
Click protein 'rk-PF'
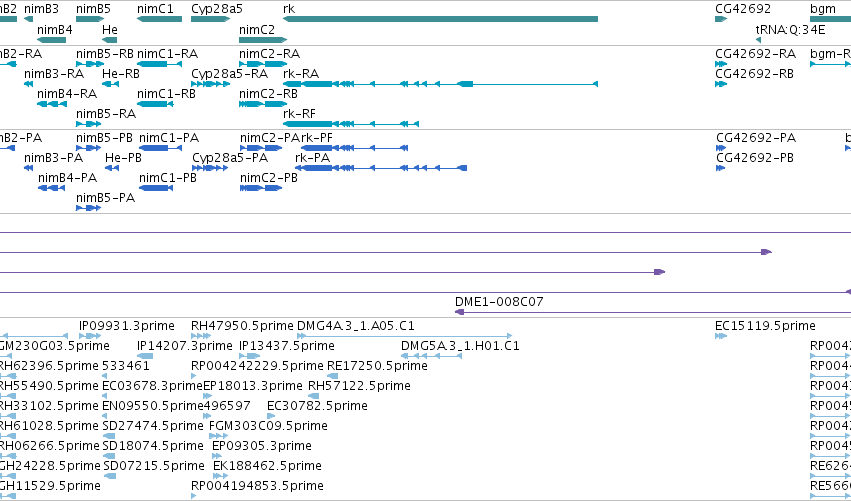point(354,148)
